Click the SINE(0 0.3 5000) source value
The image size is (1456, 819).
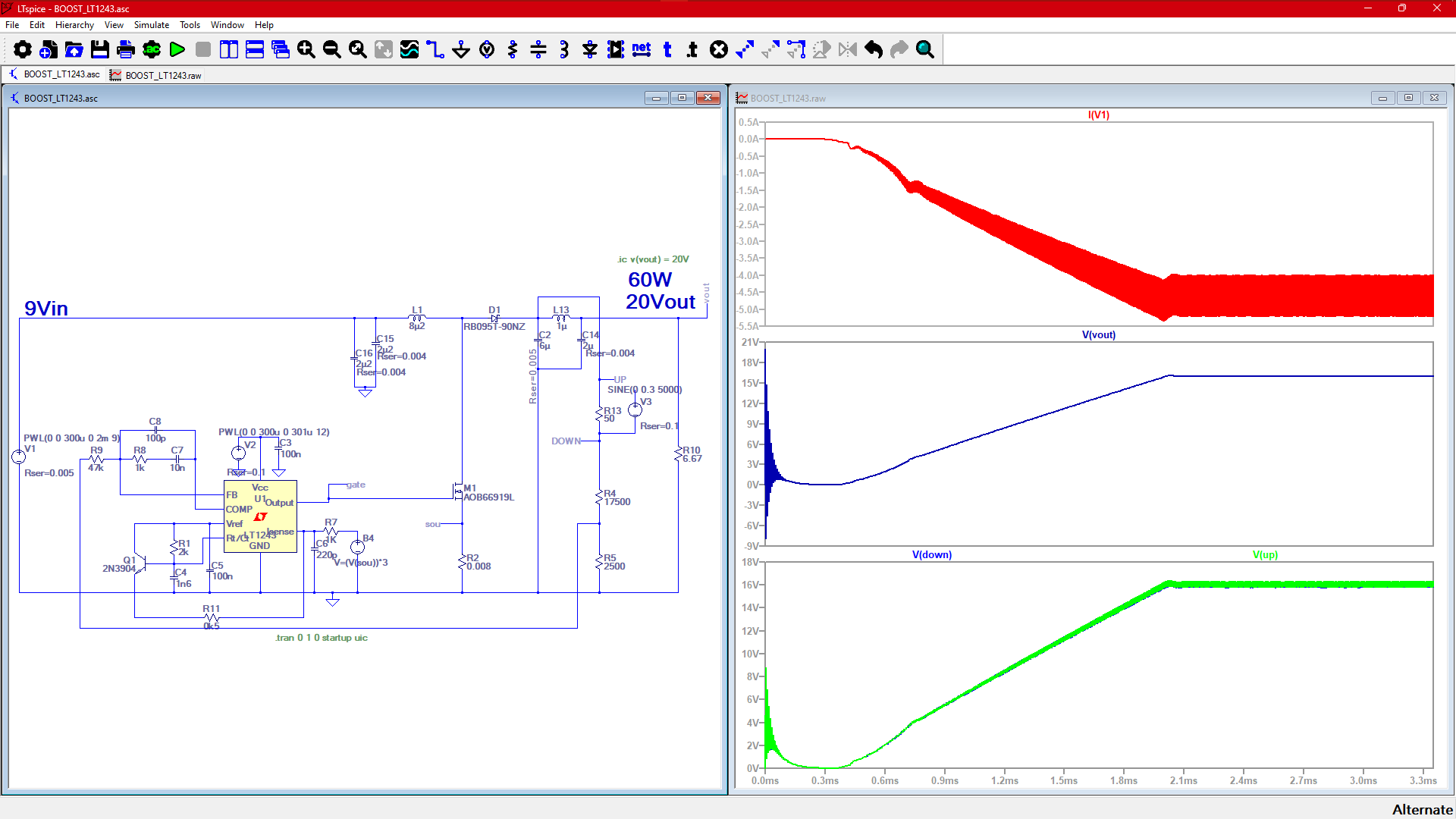[645, 390]
